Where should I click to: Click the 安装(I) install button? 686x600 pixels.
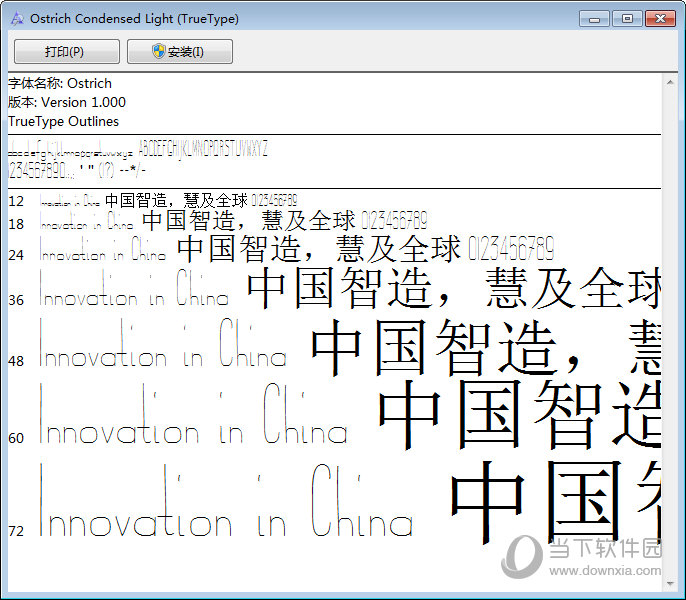(x=179, y=52)
